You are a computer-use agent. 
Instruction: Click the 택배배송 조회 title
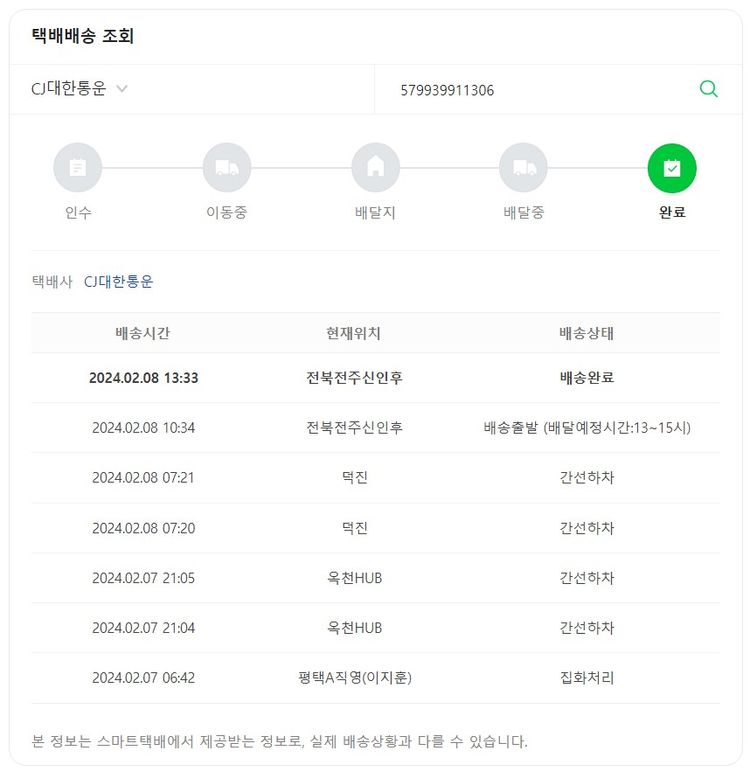point(83,37)
